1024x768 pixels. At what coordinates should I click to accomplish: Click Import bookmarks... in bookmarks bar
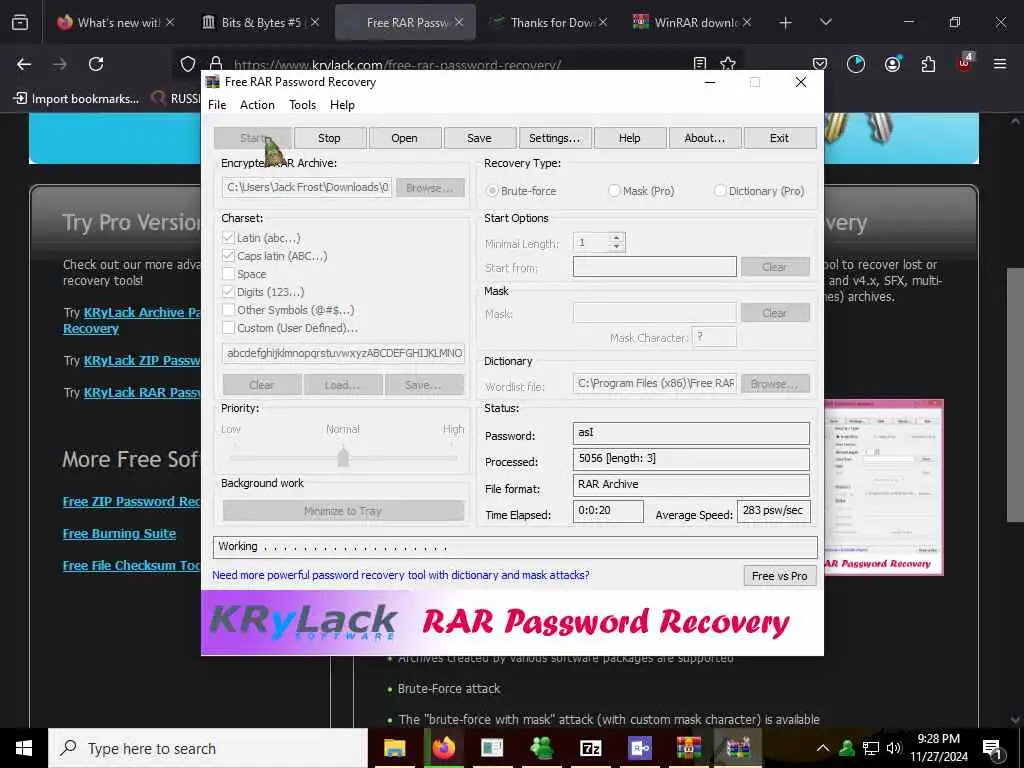[x=76, y=99]
